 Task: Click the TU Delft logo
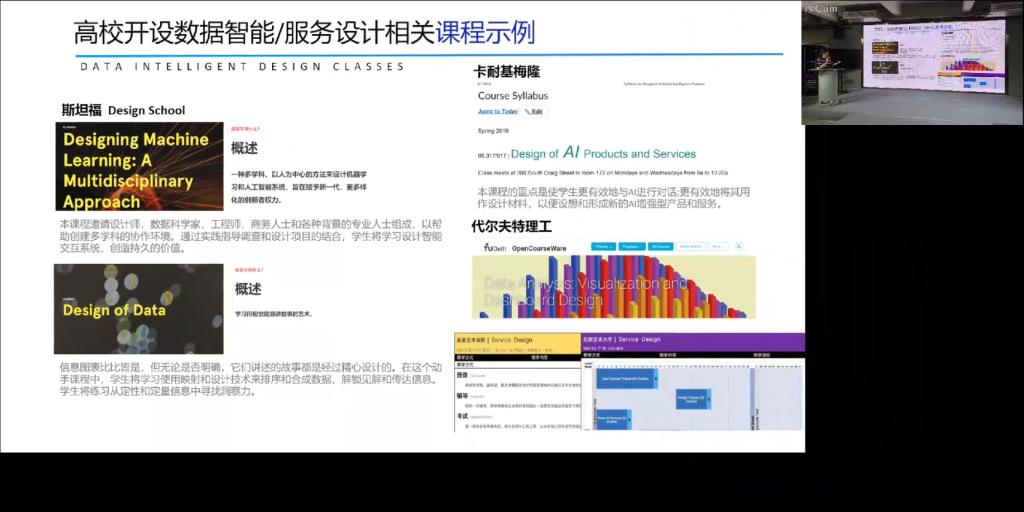(494, 248)
